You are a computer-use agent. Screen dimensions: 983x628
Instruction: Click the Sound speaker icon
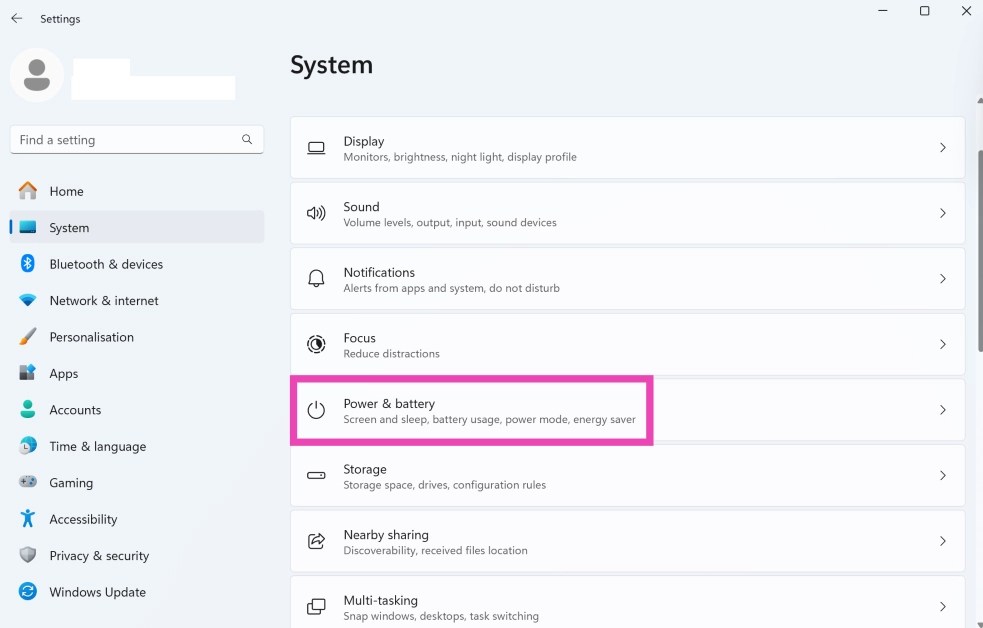tap(316, 213)
